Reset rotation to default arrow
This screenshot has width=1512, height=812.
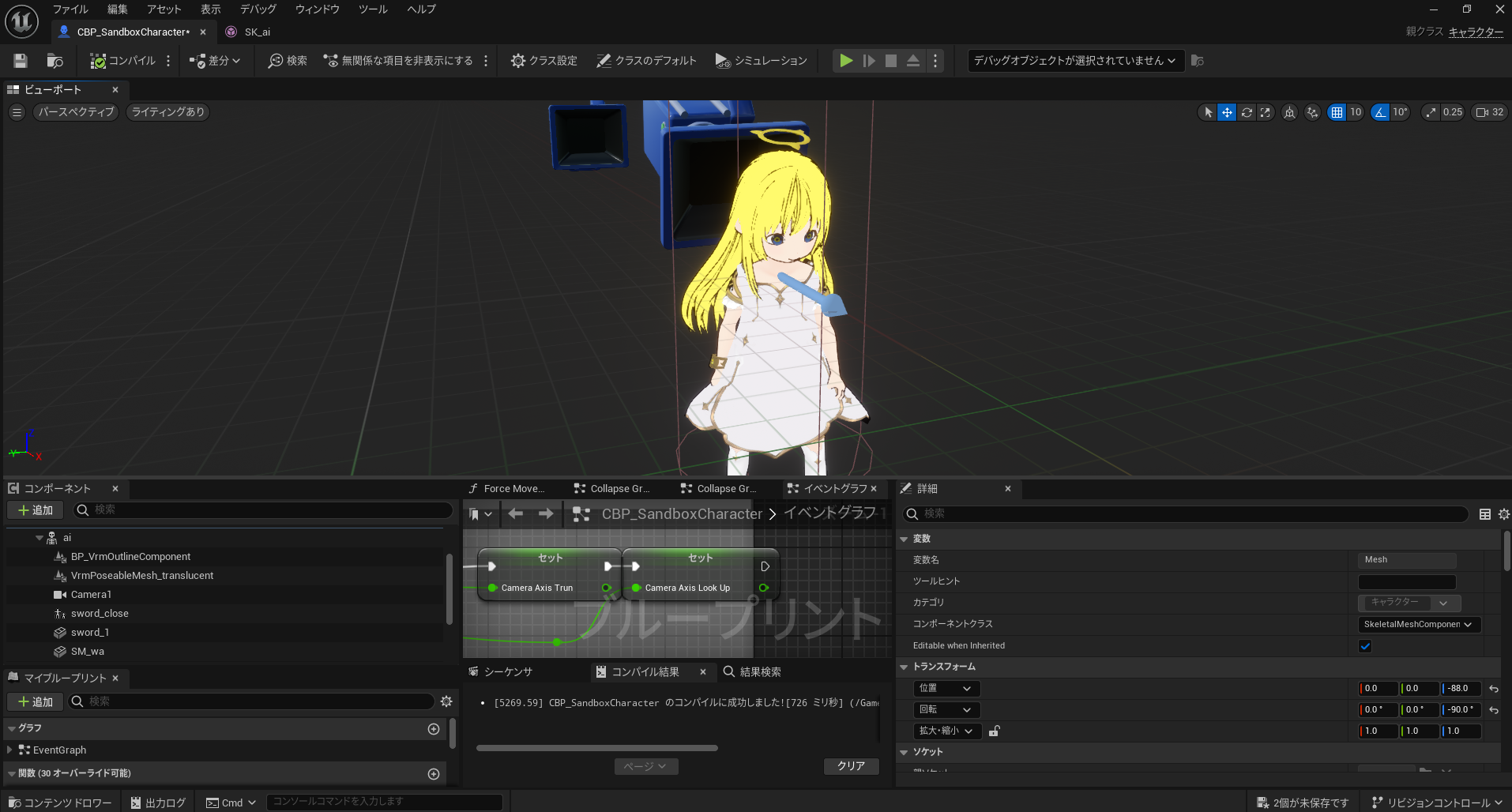pyautogui.click(x=1494, y=711)
